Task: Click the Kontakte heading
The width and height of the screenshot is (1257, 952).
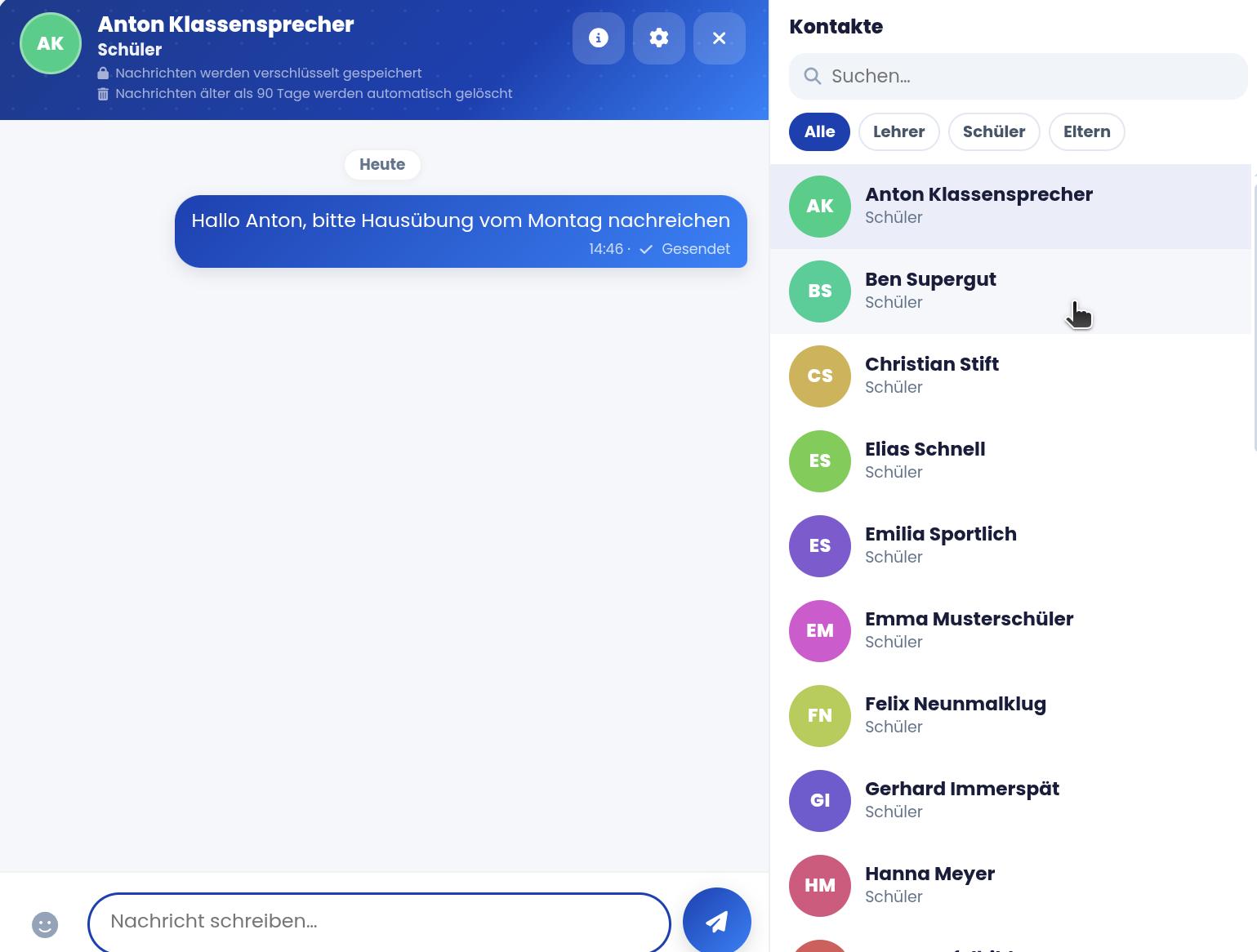Action: pos(836,26)
